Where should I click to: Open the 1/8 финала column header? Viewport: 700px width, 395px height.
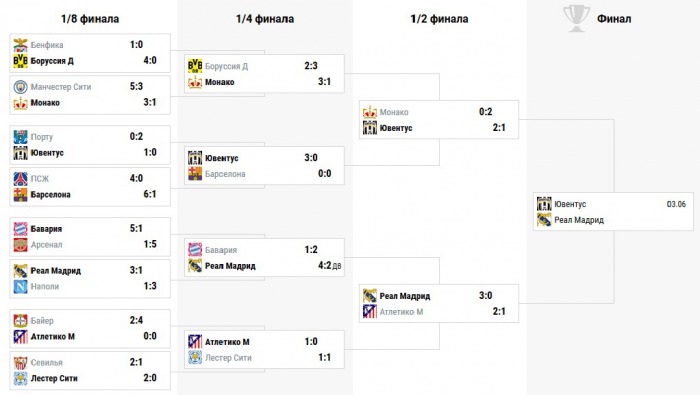[90, 19]
